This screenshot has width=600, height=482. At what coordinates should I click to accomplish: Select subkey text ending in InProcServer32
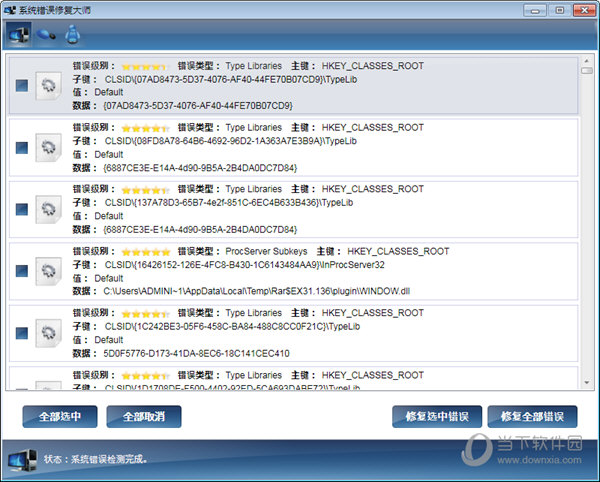(245, 265)
